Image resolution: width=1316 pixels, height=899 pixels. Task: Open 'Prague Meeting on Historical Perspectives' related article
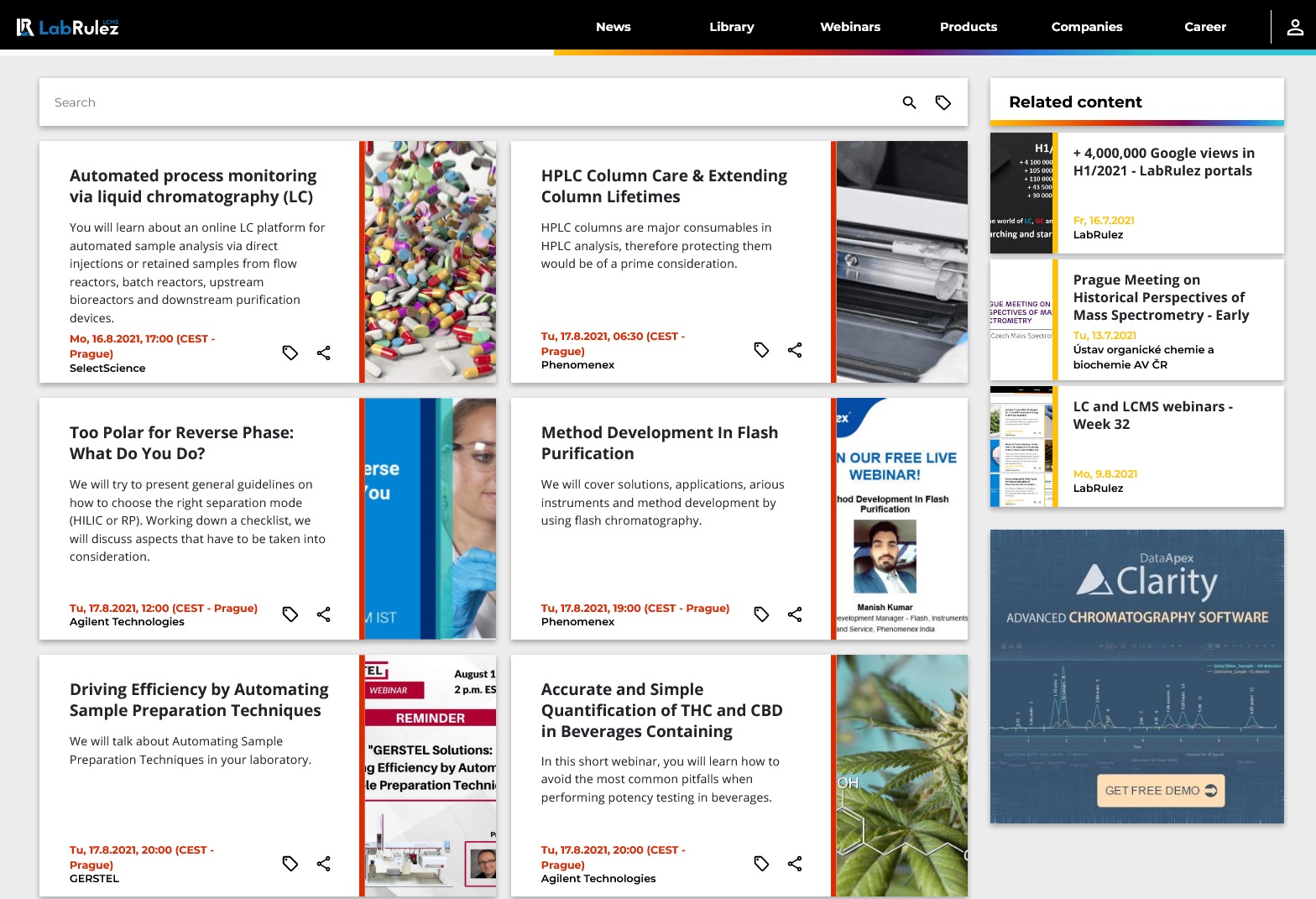(x=1162, y=297)
